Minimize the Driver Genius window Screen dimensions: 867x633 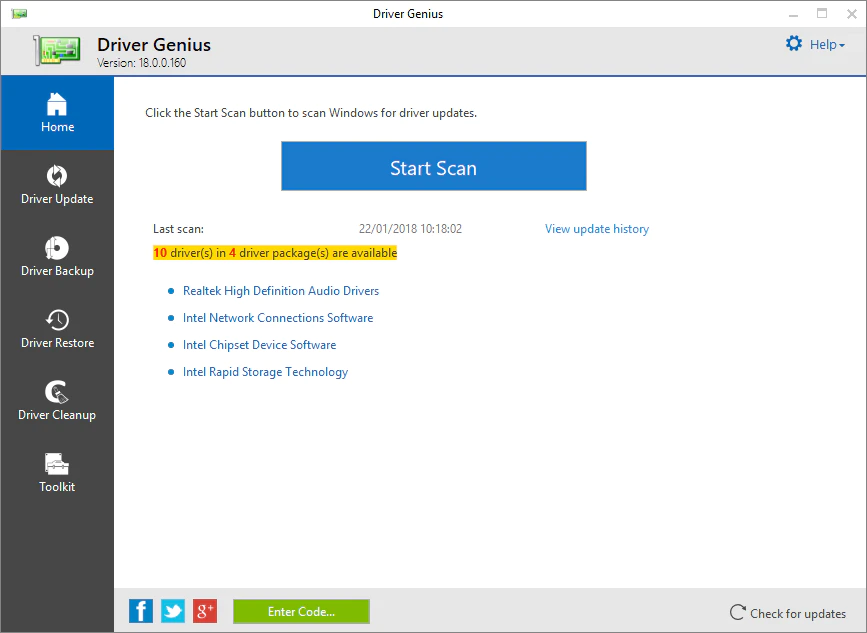pyautogui.click(x=793, y=14)
